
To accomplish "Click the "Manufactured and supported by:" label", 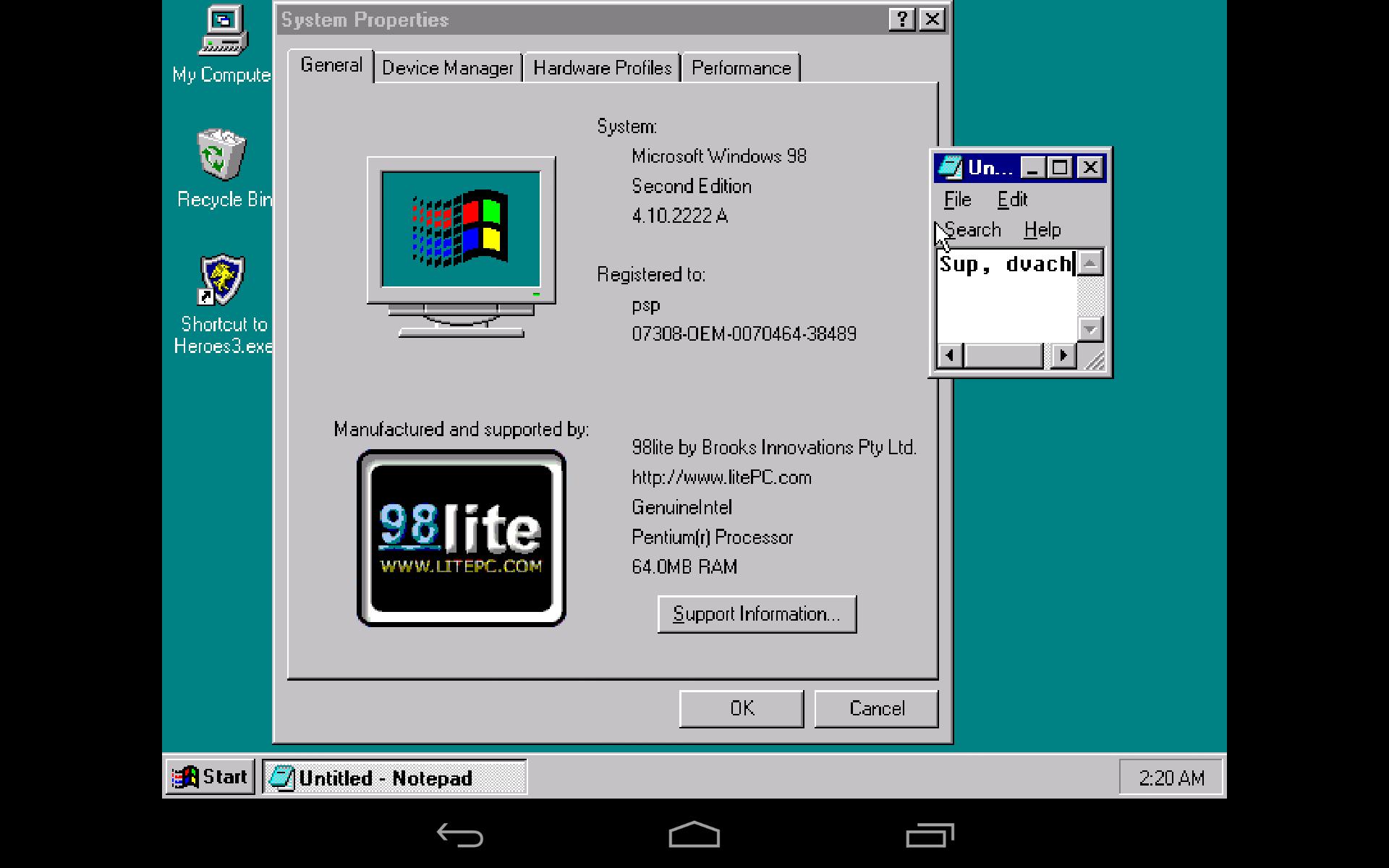I will (x=461, y=430).
